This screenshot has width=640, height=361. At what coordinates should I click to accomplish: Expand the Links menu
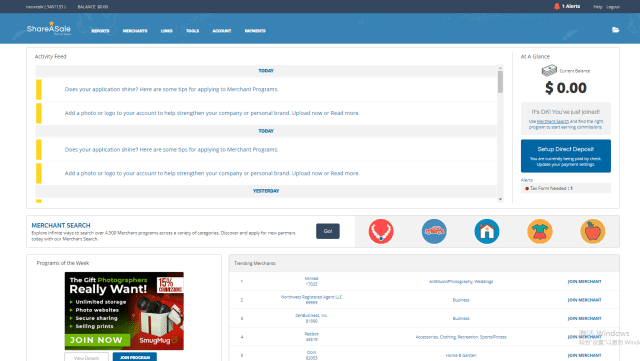[x=167, y=31]
